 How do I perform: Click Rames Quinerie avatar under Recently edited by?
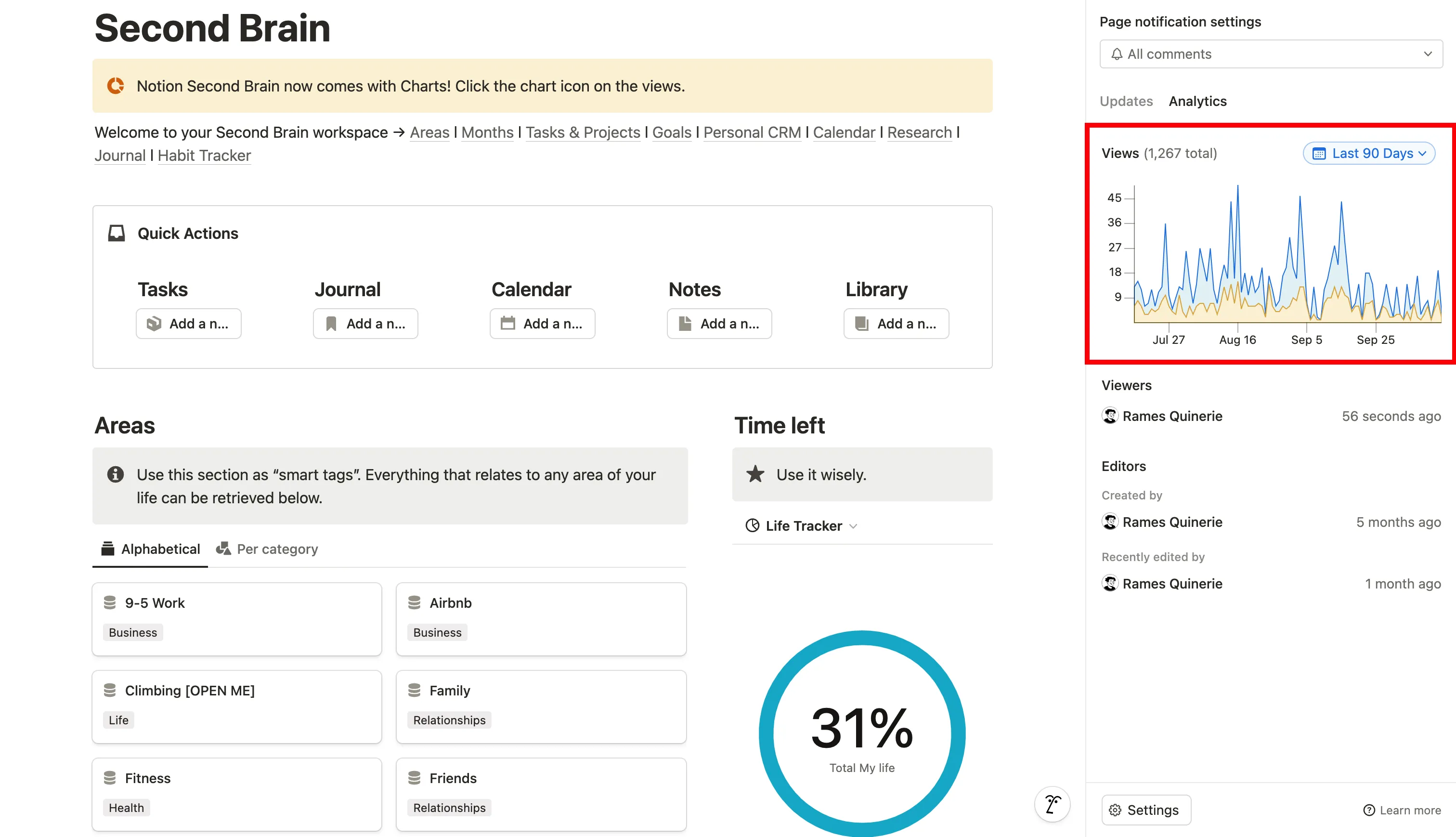click(1110, 583)
